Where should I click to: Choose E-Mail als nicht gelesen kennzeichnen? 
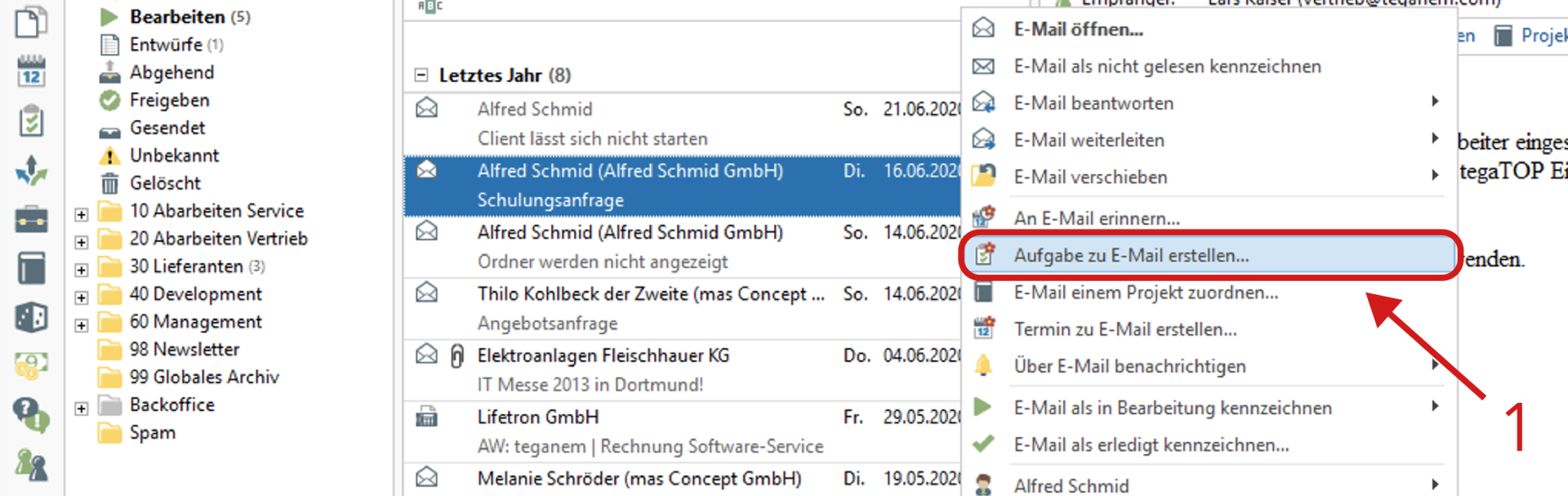click(1209, 66)
